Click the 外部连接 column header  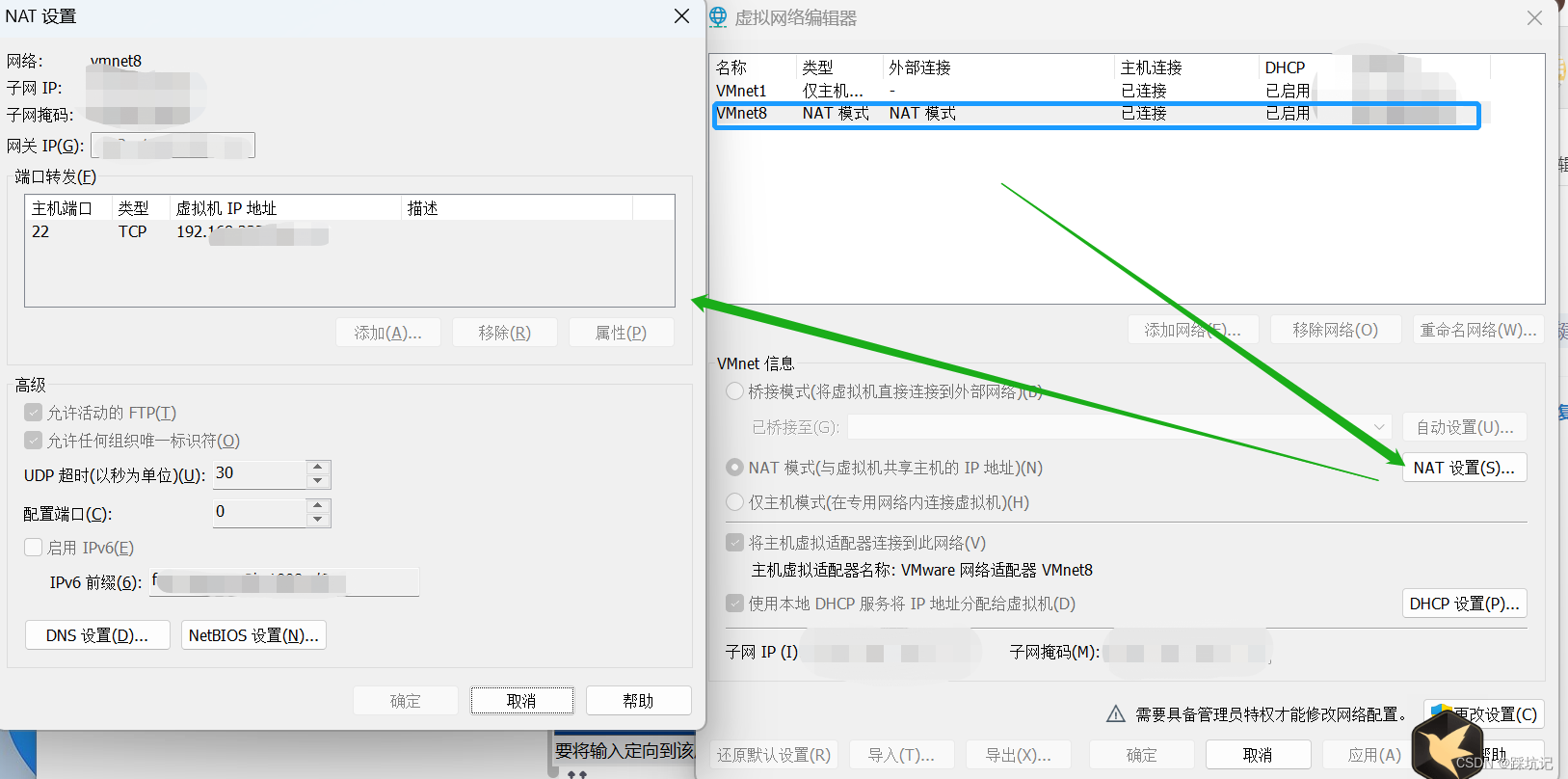(x=998, y=67)
